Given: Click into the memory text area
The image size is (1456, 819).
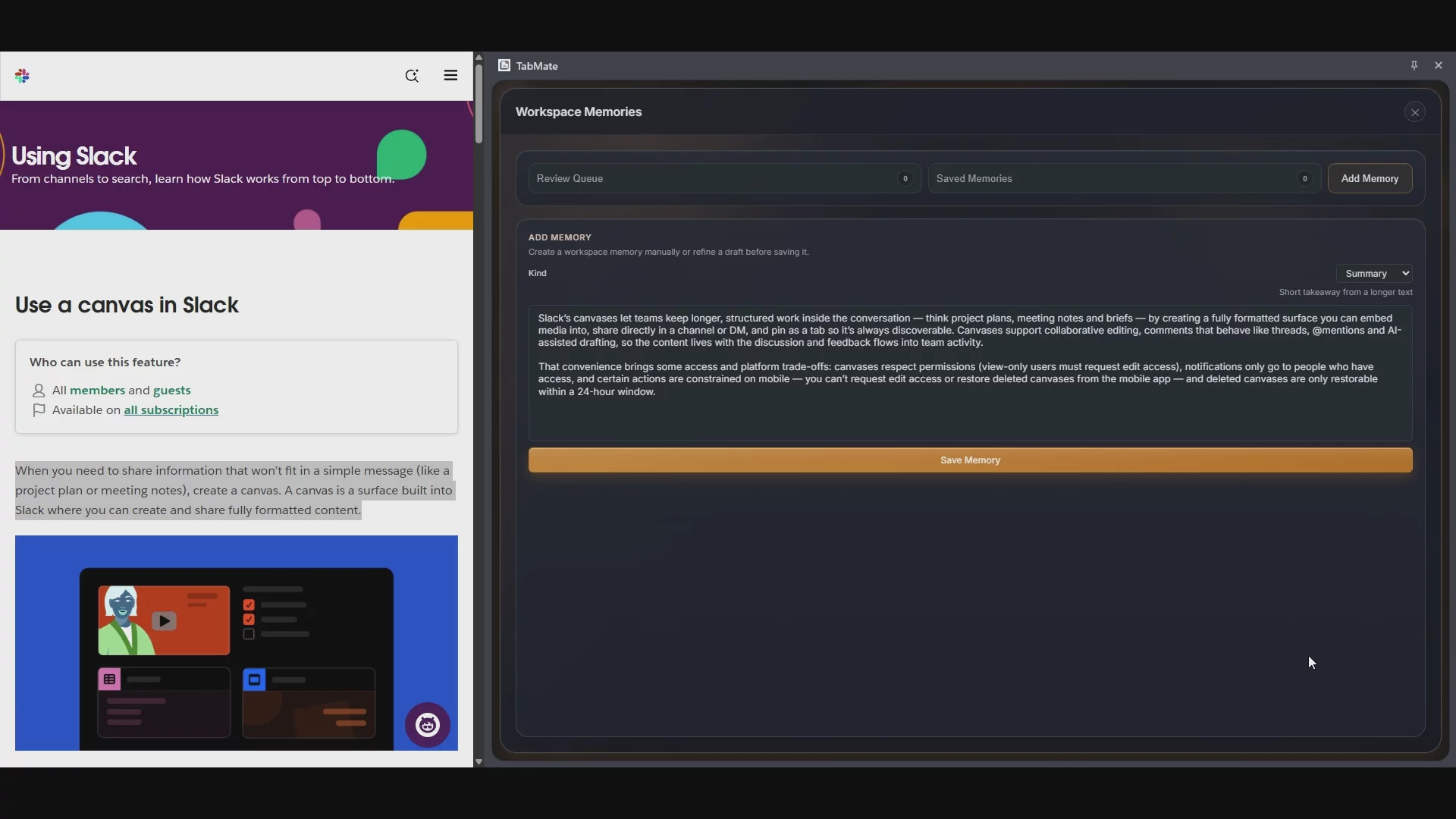Looking at the screenshot, I should [970, 373].
